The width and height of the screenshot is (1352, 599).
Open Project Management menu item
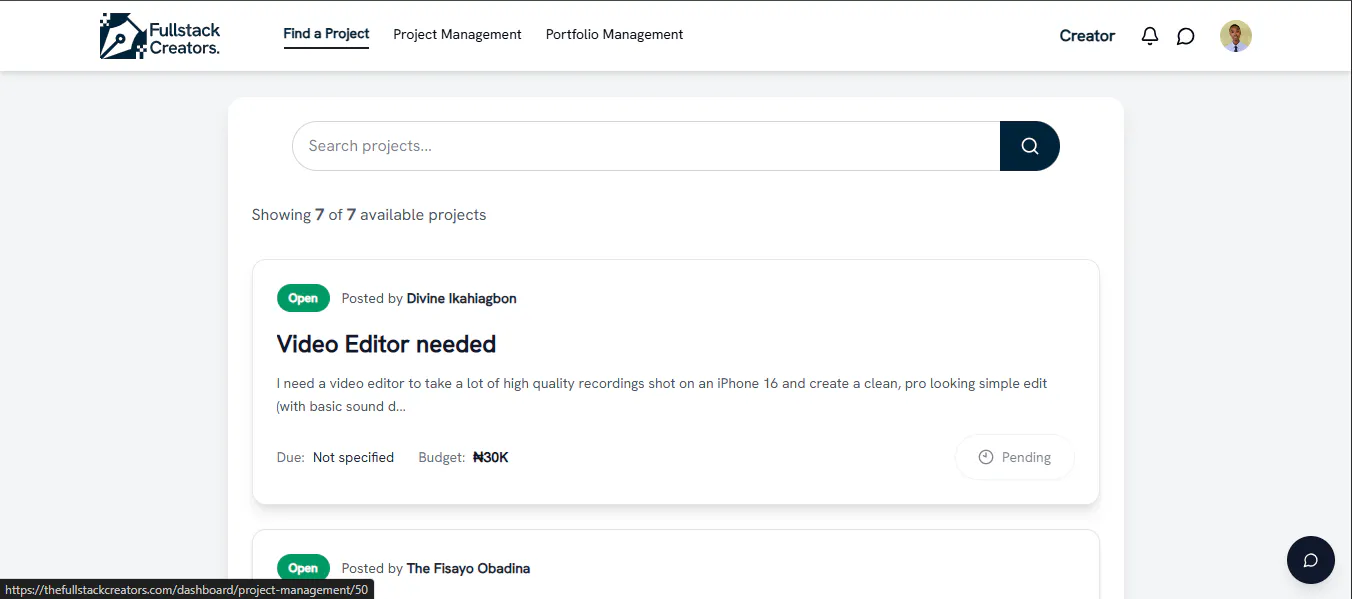[457, 34]
